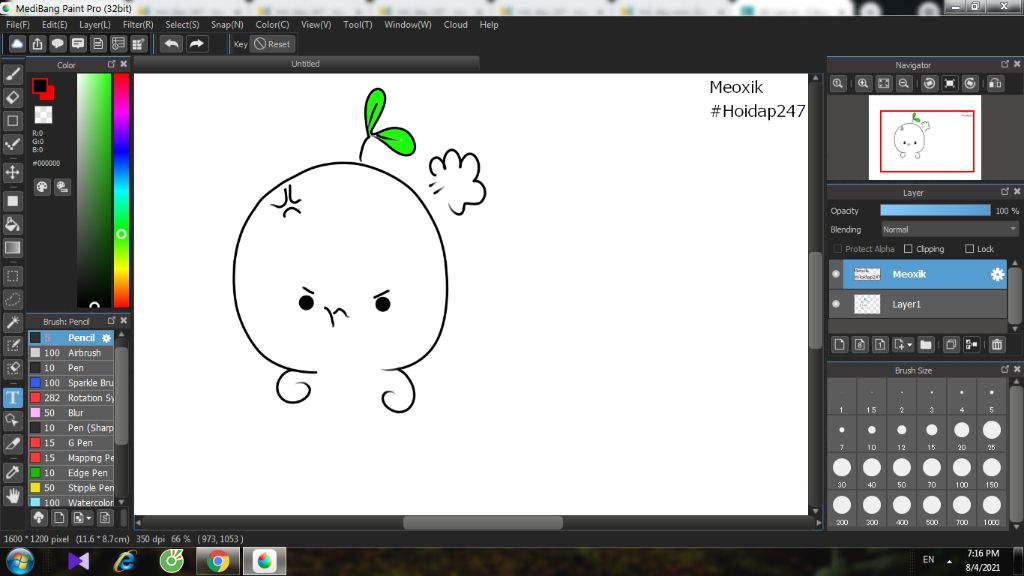Viewport: 1024px width, 576px height.
Task: Click the Zoom In icon in Navigator
Action: click(863, 84)
